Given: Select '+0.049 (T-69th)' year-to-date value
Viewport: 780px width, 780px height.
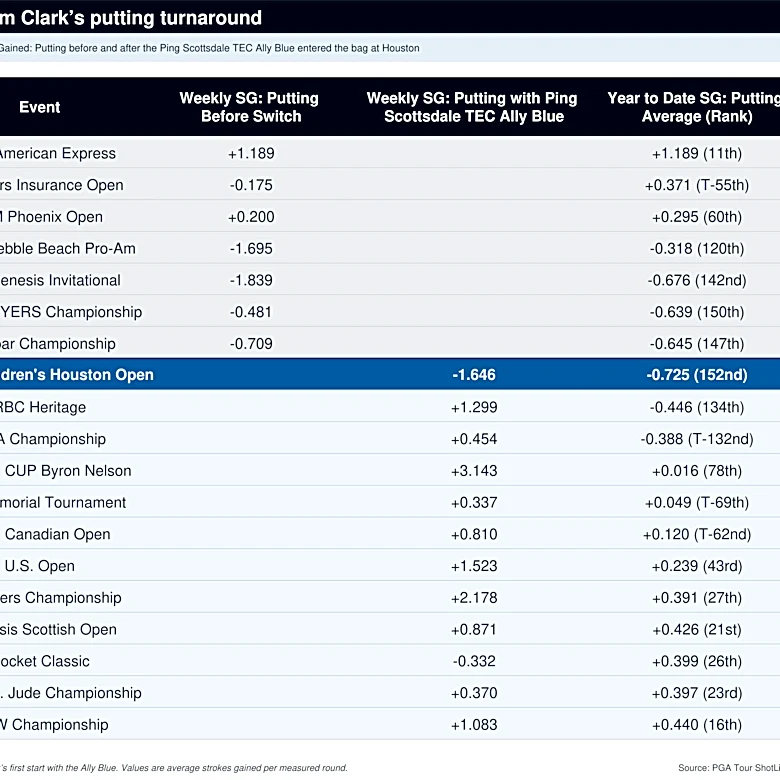Looking at the screenshot, I should (x=697, y=503).
